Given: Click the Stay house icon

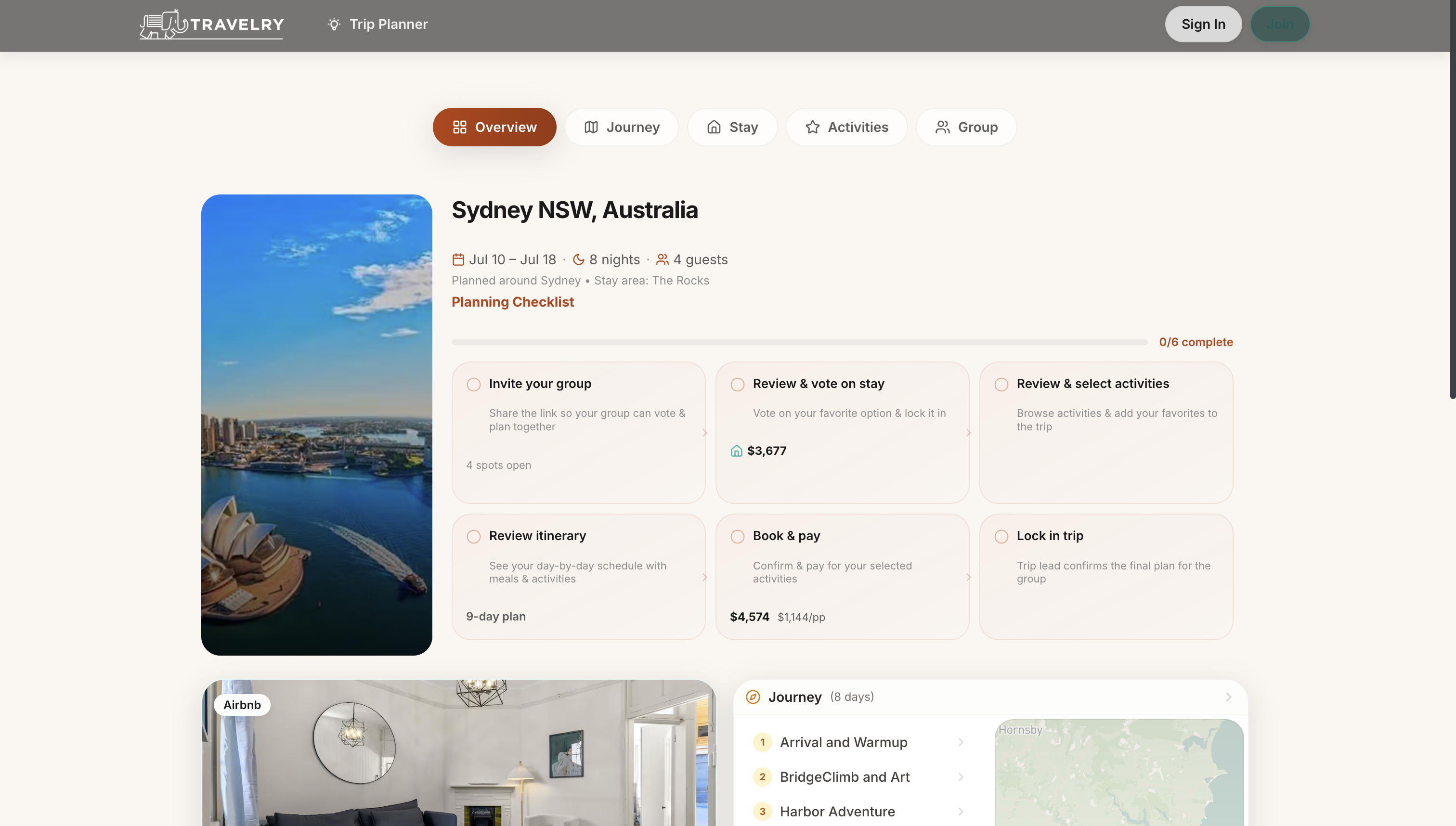Looking at the screenshot, I should [715, 127].
